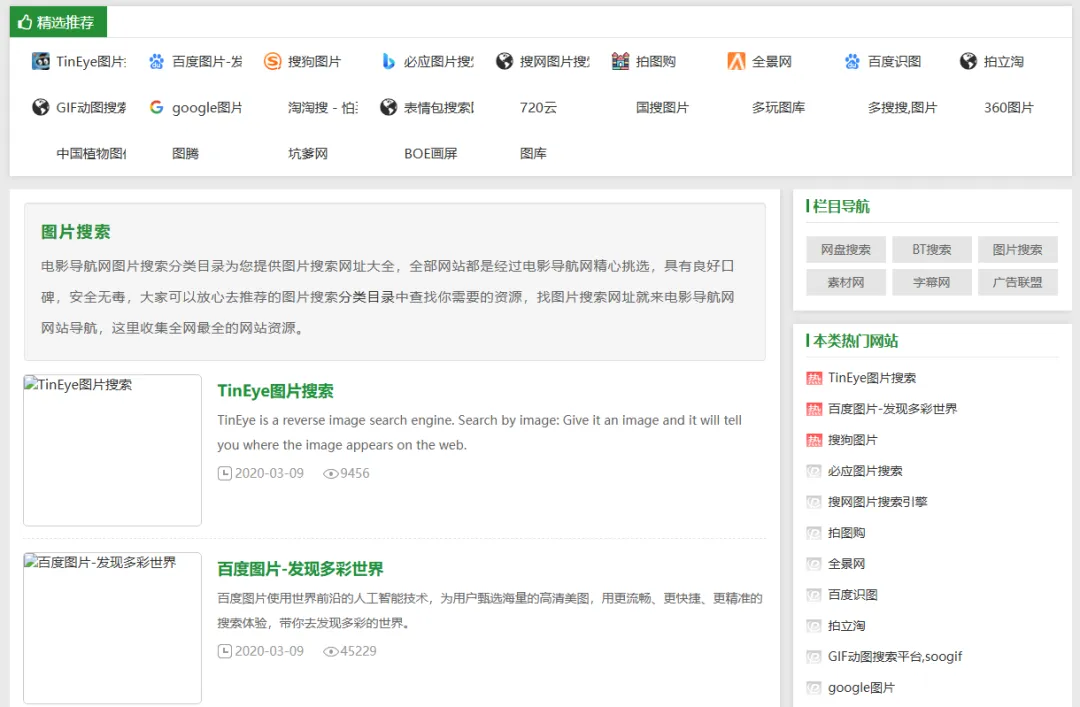The width and height of the screenshot is (1080, 707).
Task: Click the Google G logo icon
Action: [x=156, y=107]
